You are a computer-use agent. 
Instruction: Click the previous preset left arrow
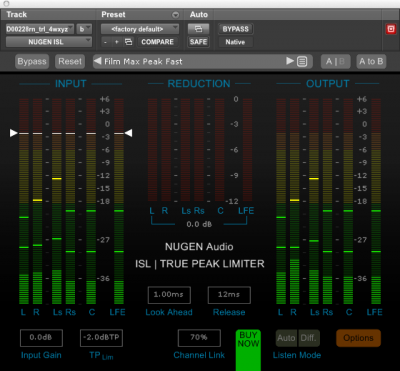tap(97, 61)
